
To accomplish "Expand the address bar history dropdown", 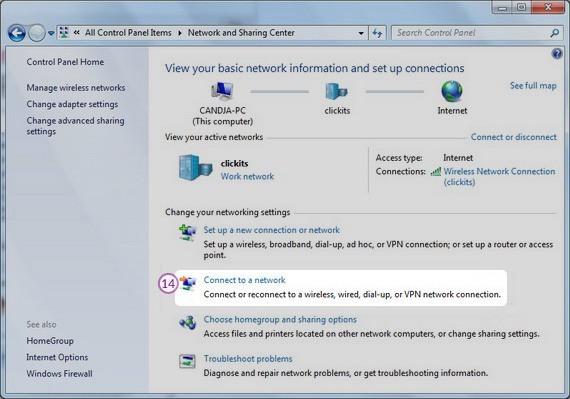I will pos(361,33).
